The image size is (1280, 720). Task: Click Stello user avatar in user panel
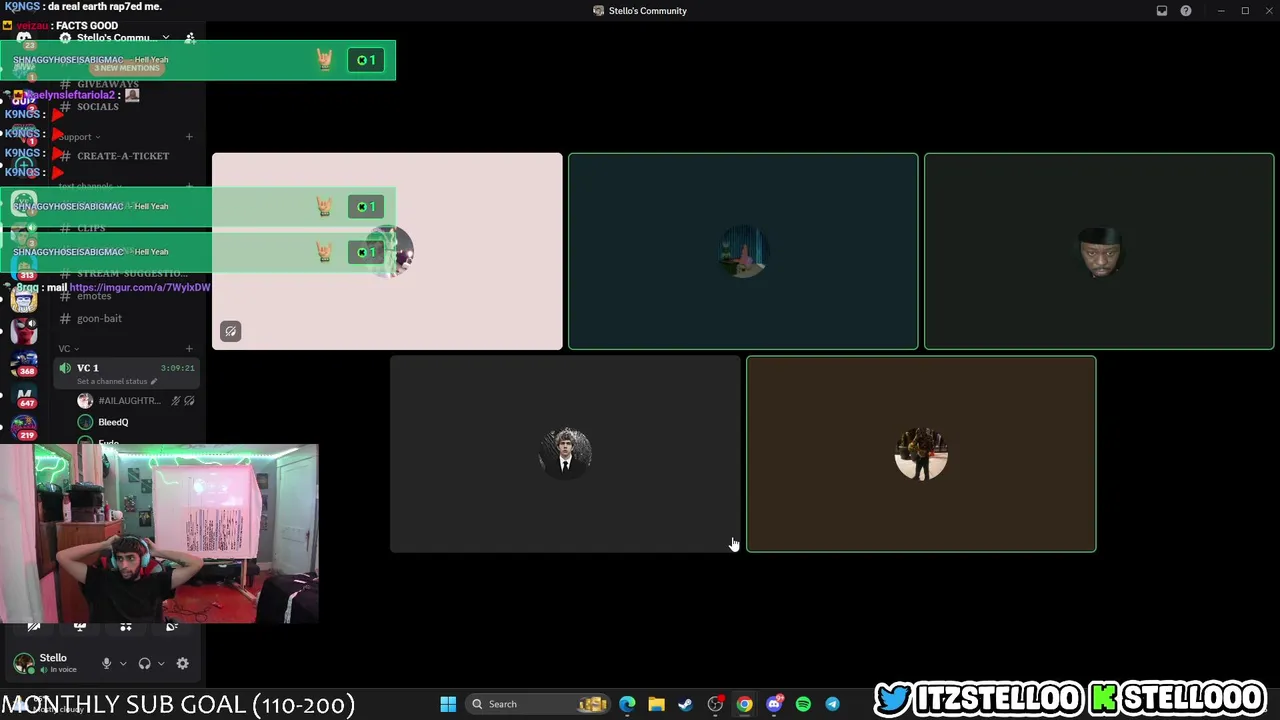coord(24,663)
